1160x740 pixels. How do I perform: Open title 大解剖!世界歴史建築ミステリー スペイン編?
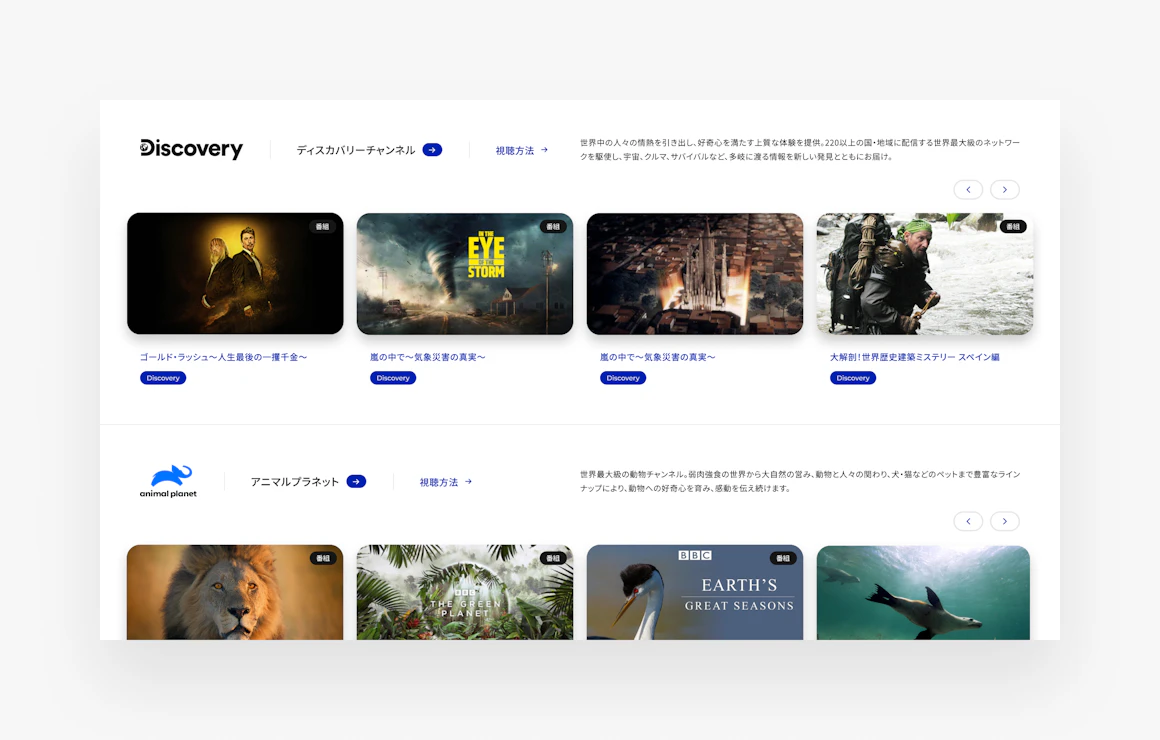914,357
